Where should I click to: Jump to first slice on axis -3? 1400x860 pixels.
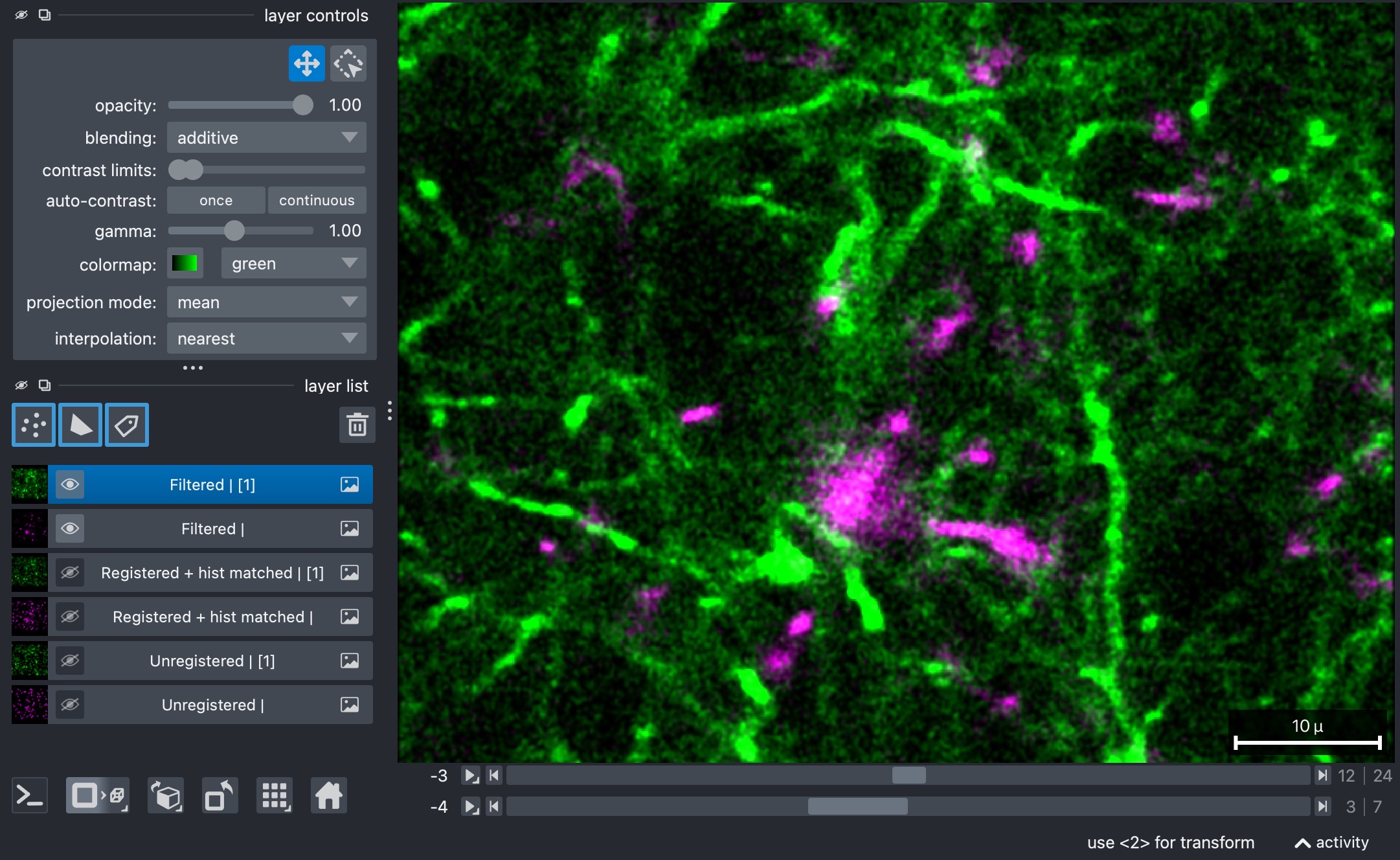[x=494, y=775]
